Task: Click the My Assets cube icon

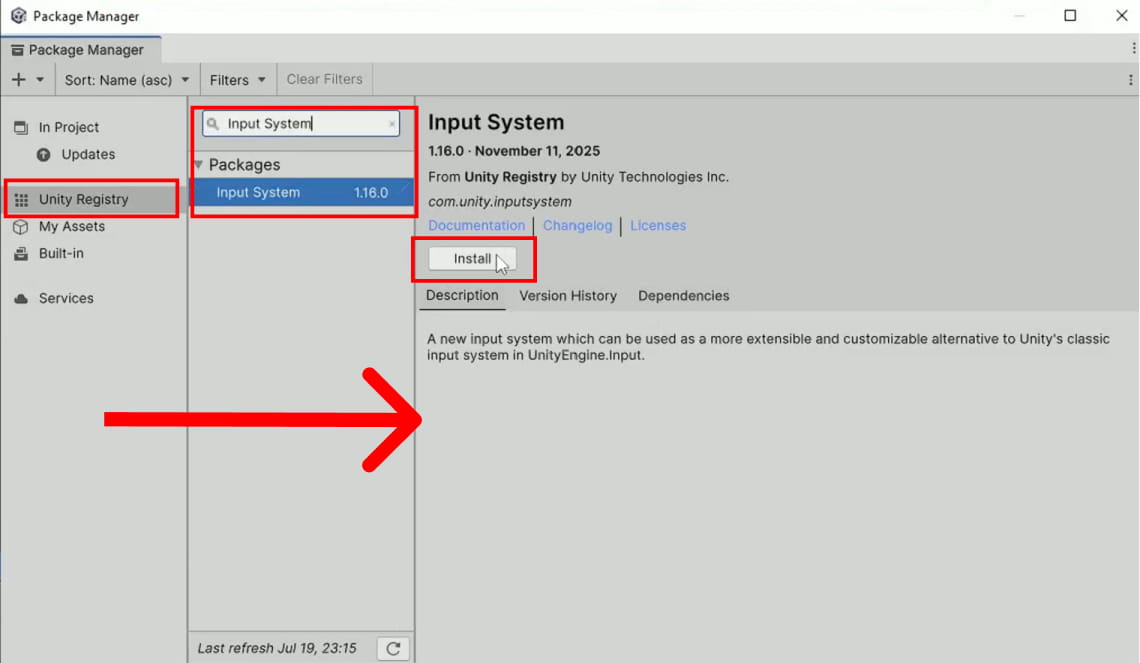Action: click(x=20, y=227)
